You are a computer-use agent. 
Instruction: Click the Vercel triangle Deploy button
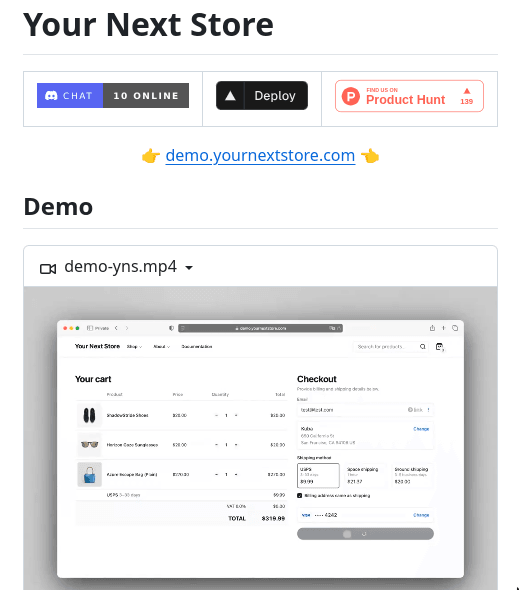[x=262, y=96]
